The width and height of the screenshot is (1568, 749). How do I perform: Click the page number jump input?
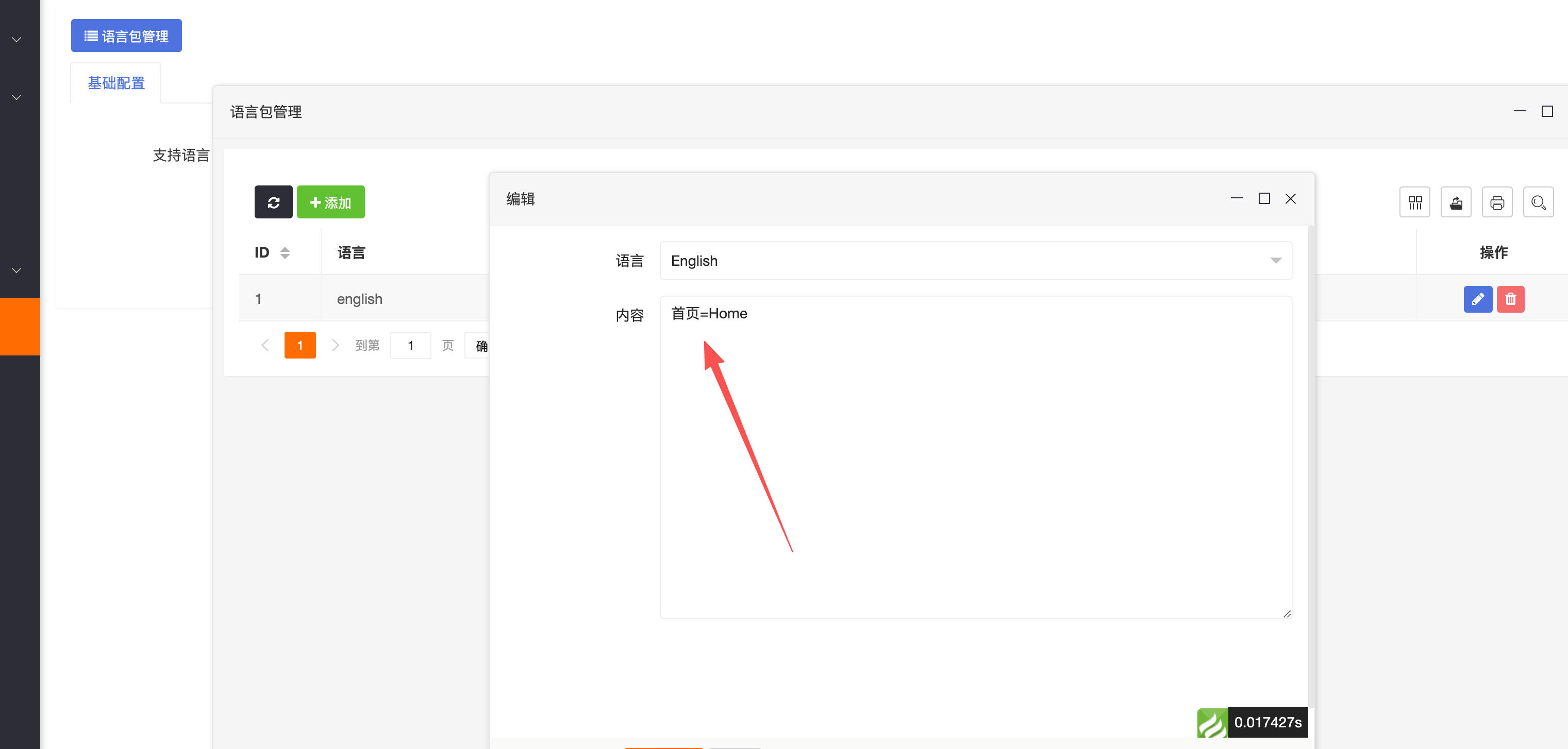pos(410,345)
